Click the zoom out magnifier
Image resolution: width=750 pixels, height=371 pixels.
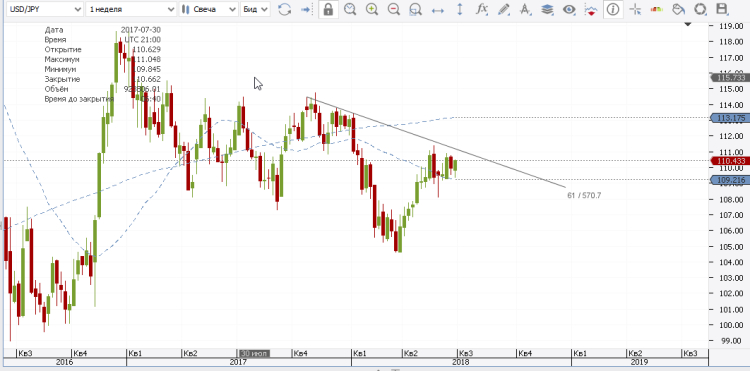[394, 9]
